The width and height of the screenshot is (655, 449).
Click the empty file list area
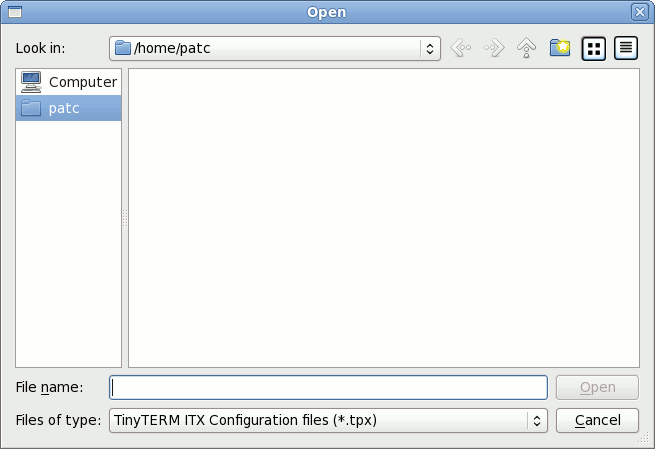click(x=384, y=218)
